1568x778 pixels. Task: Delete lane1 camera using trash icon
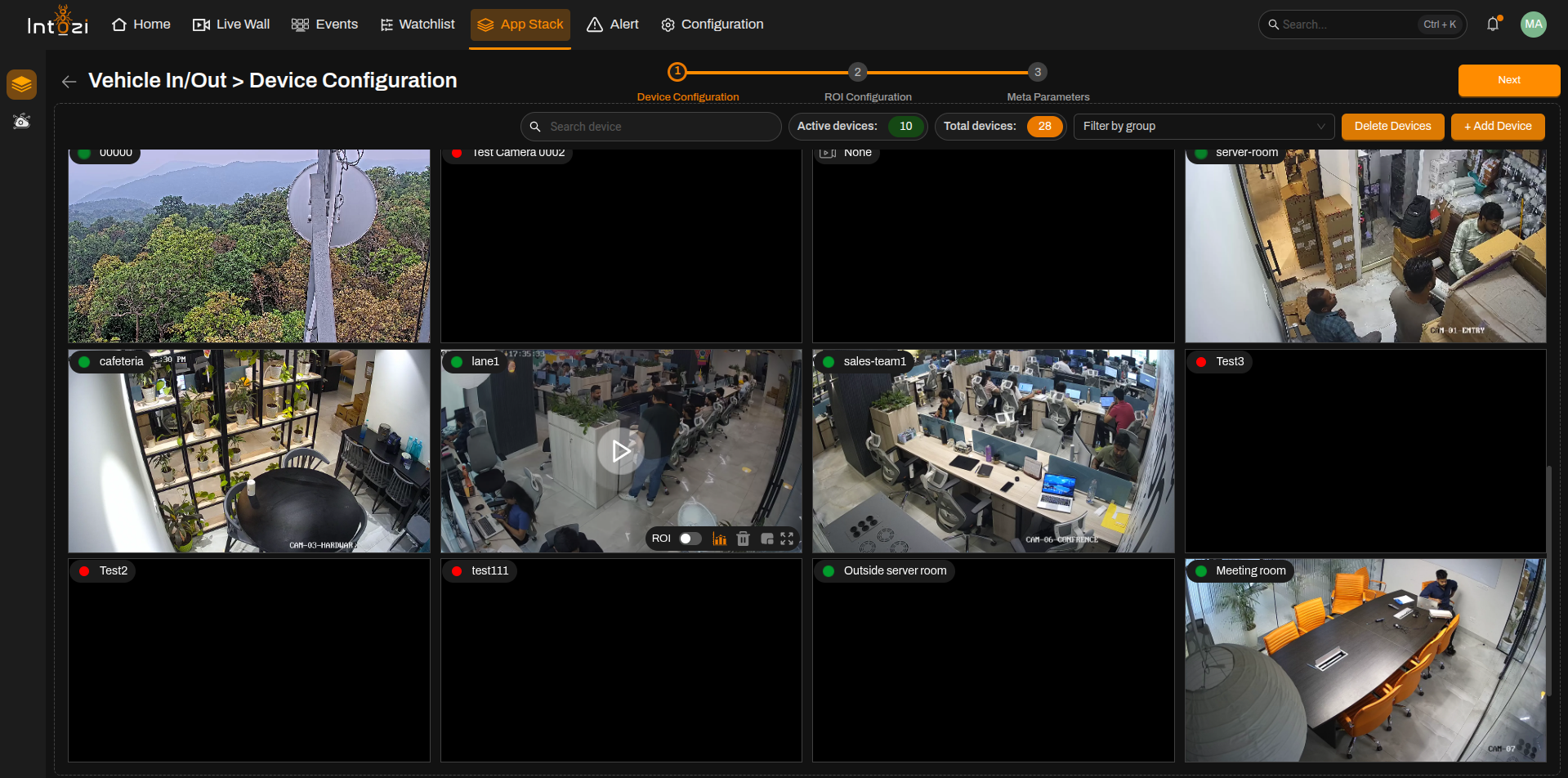pyautogui.click(x=743, y=539)
